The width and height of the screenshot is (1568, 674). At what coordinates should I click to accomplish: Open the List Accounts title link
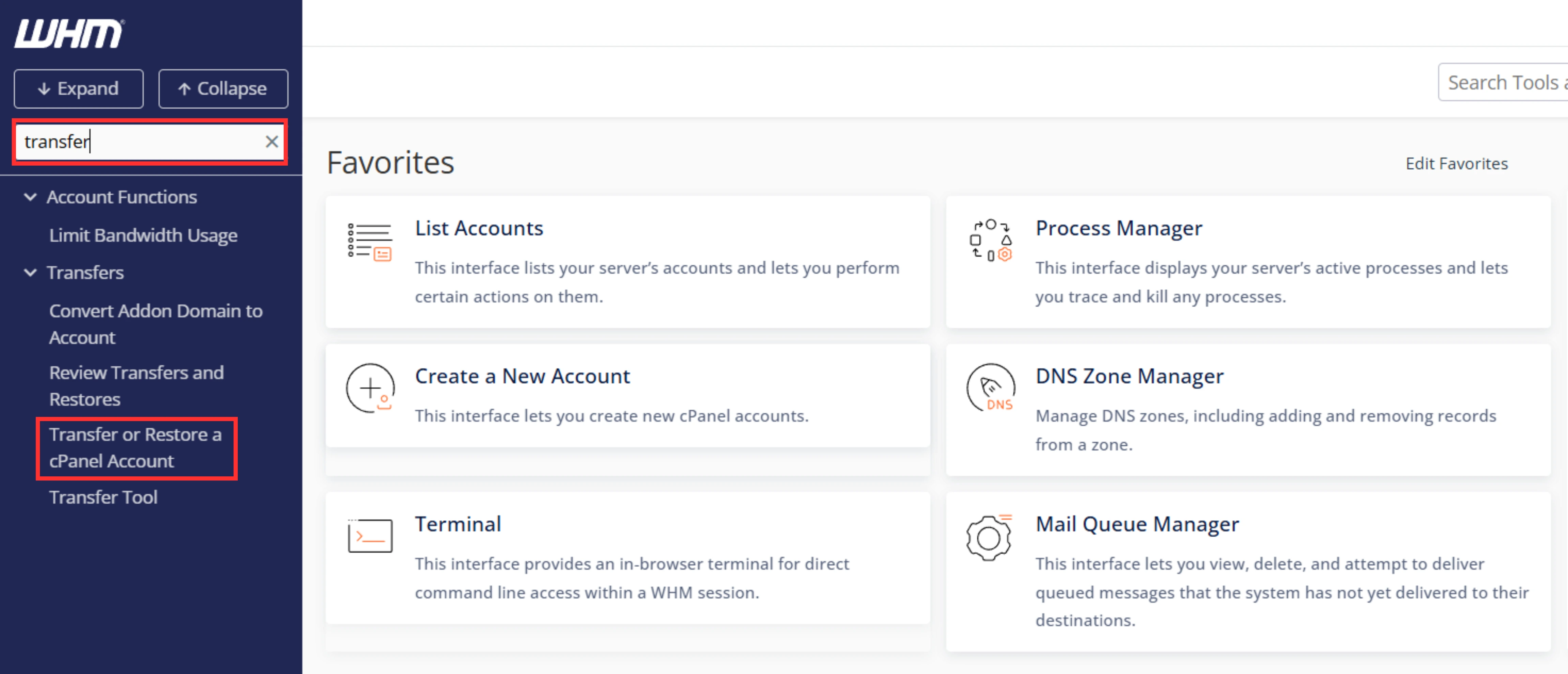(479, 228)
